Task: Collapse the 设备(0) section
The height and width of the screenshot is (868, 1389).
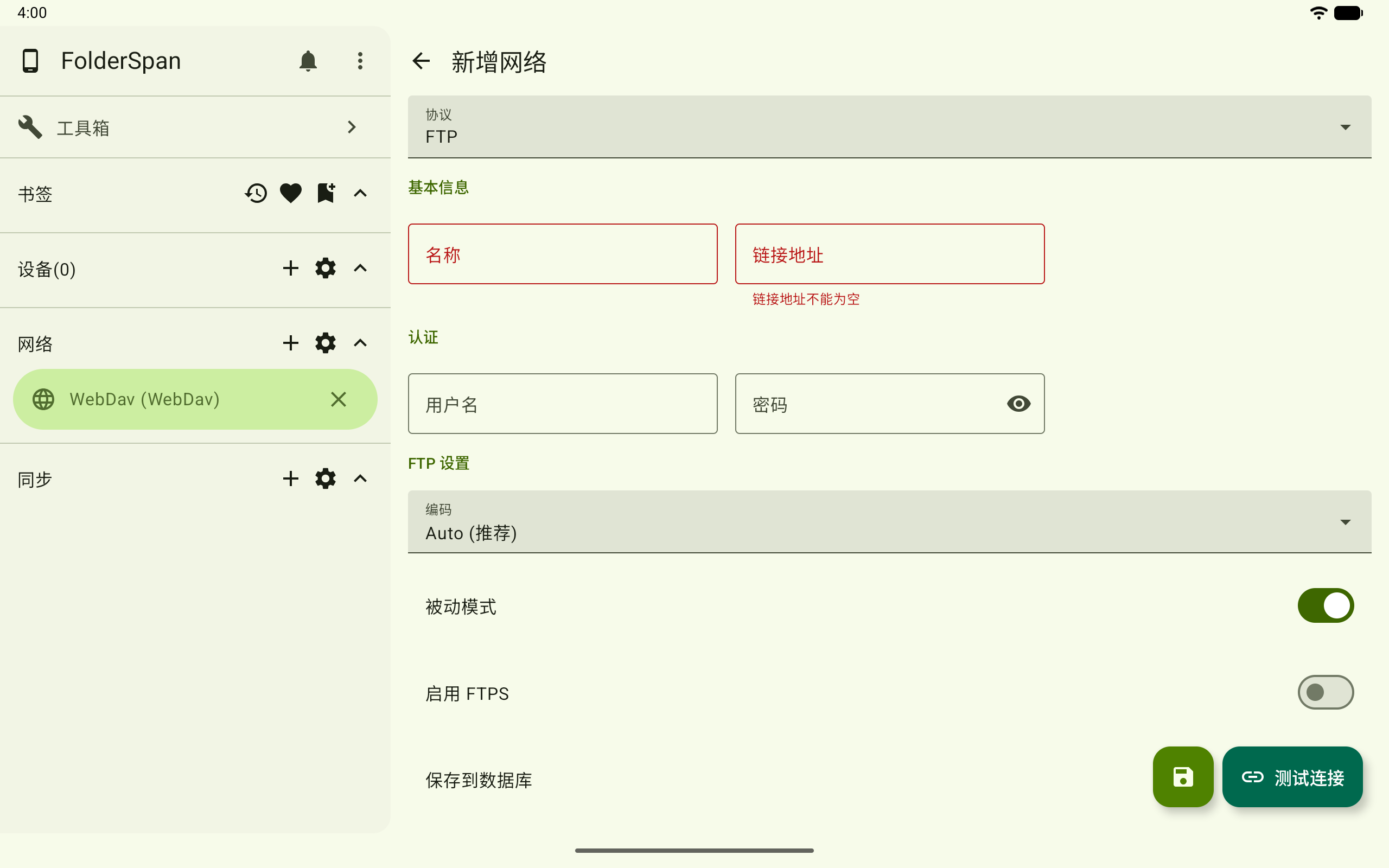Action: tap(360, 268)
